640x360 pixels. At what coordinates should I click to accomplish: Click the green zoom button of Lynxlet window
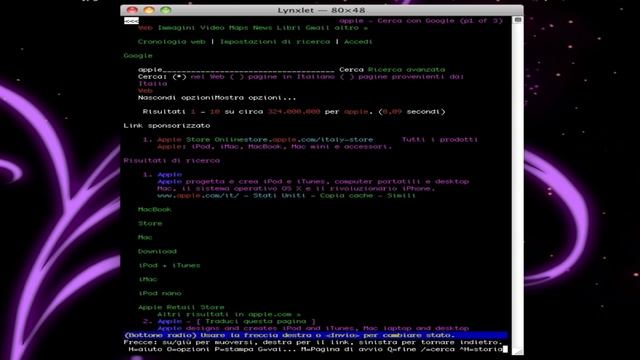[166, 10]
